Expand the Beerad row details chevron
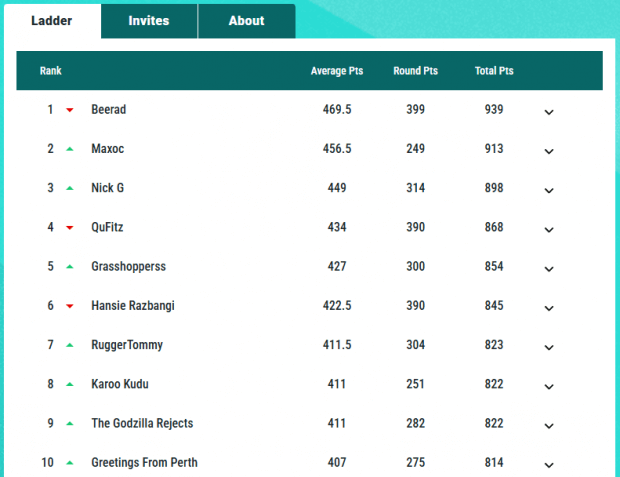The height and width of the screenshot is (477, 620). (x=548, y=112)
